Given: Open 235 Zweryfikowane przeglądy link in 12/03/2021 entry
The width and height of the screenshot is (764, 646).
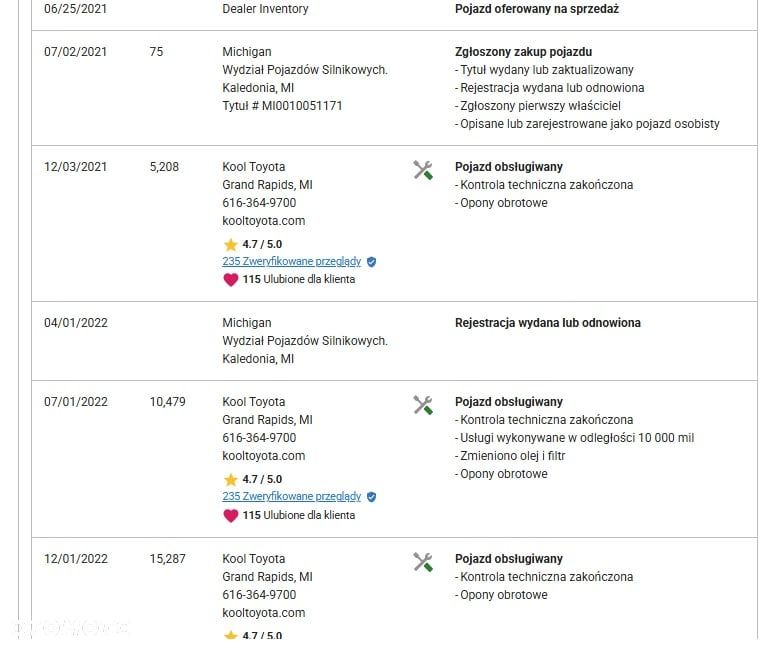Looking at the screenshot, I should pos(291,262).
